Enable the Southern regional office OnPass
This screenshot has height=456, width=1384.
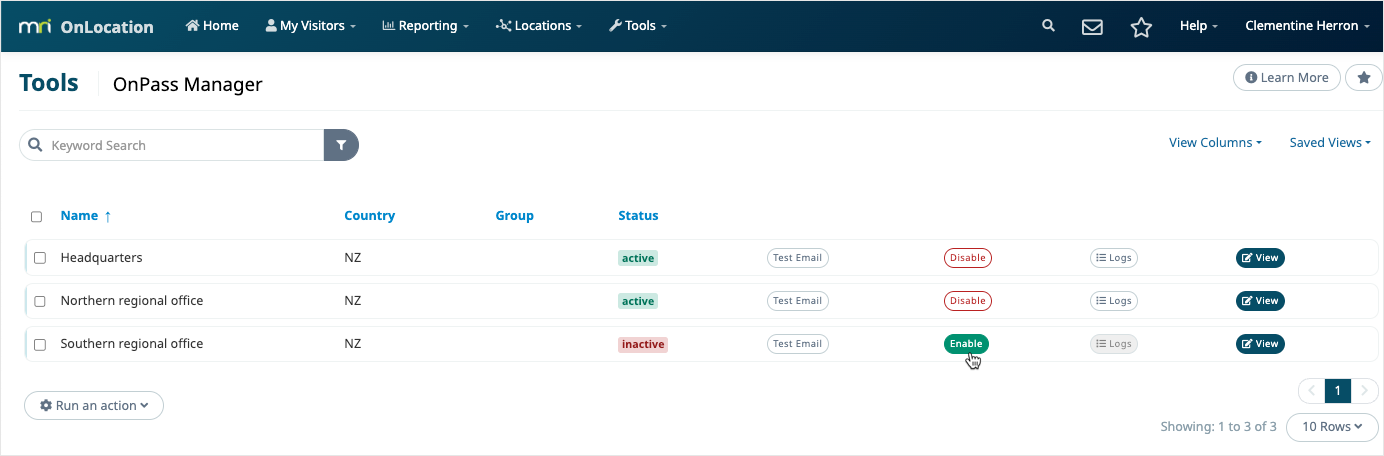(x=966, y=344)
